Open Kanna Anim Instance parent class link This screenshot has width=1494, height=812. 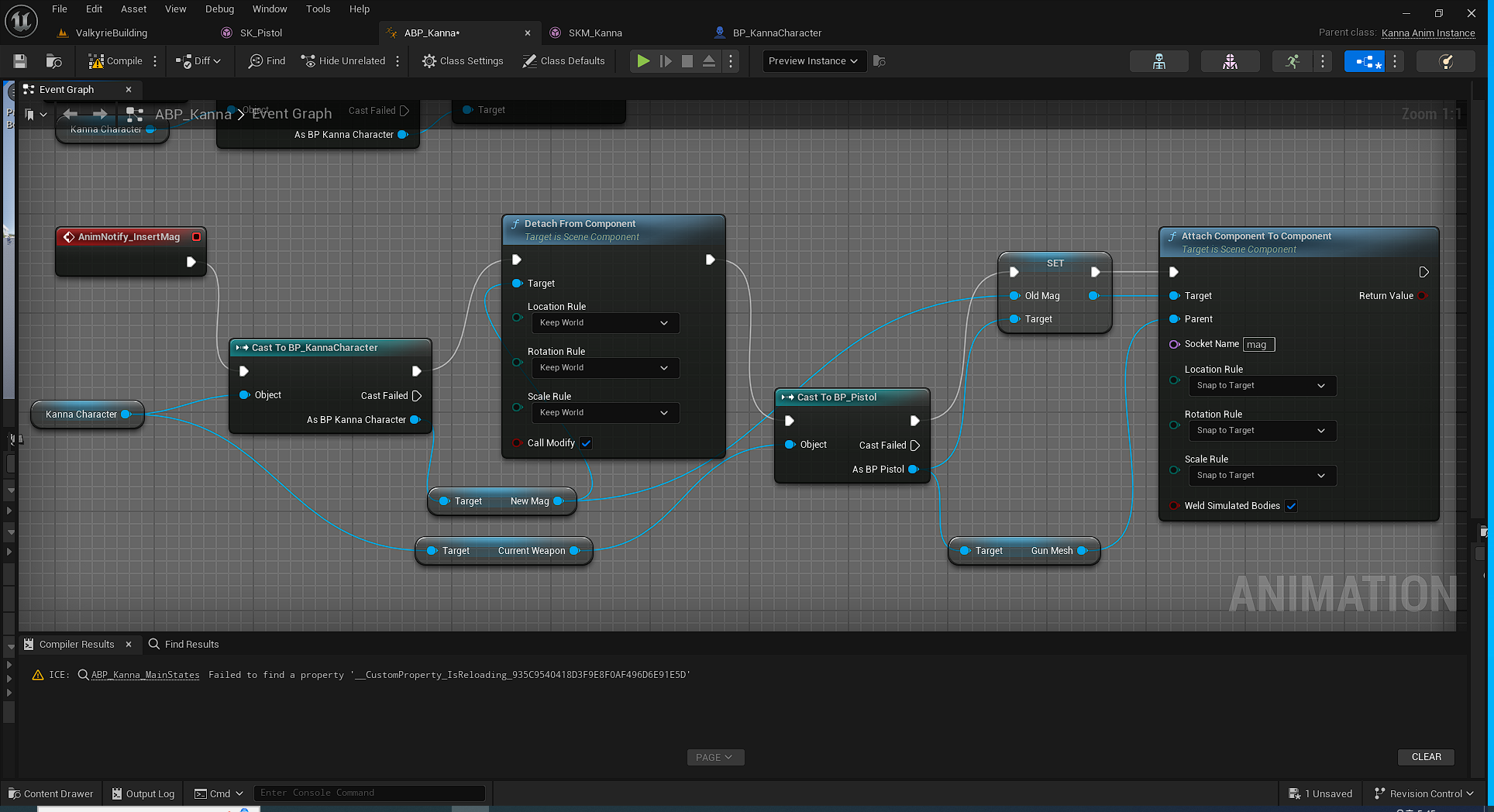[1428, 33]
